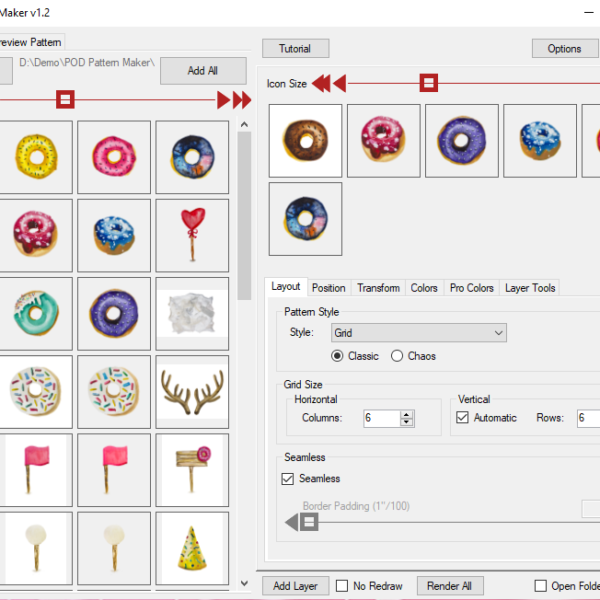Click the Rows number field
The image size is (600, 600).
589,418
